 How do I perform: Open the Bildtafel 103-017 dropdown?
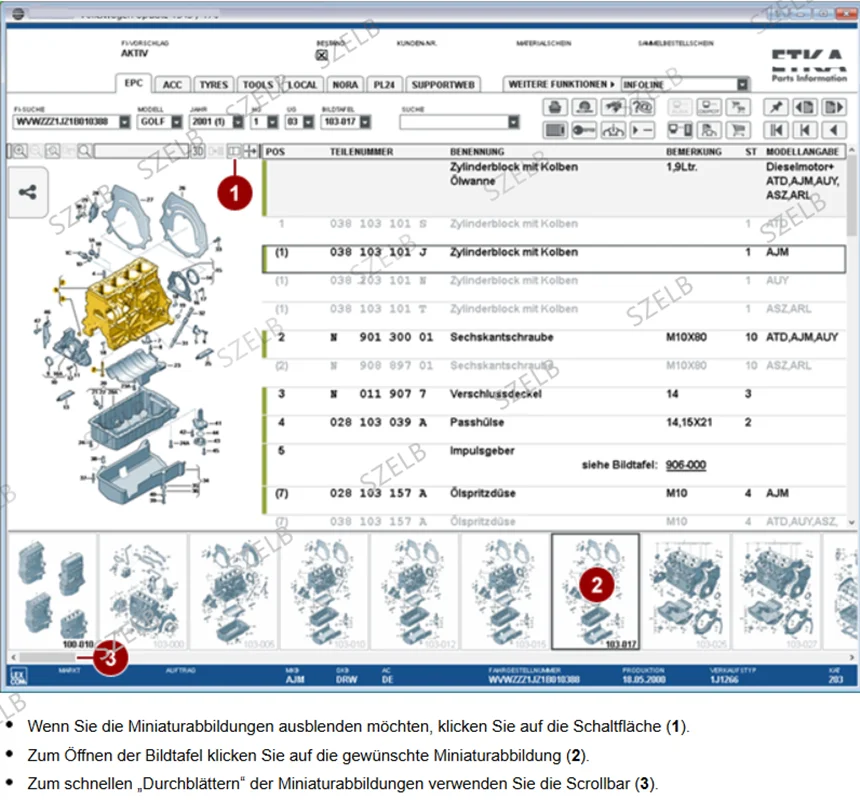click(x=365, y=122)
